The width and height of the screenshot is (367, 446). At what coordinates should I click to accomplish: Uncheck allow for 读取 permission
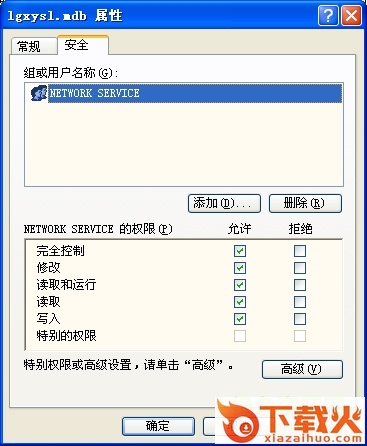pyautogui.click(x=240, y=302)
